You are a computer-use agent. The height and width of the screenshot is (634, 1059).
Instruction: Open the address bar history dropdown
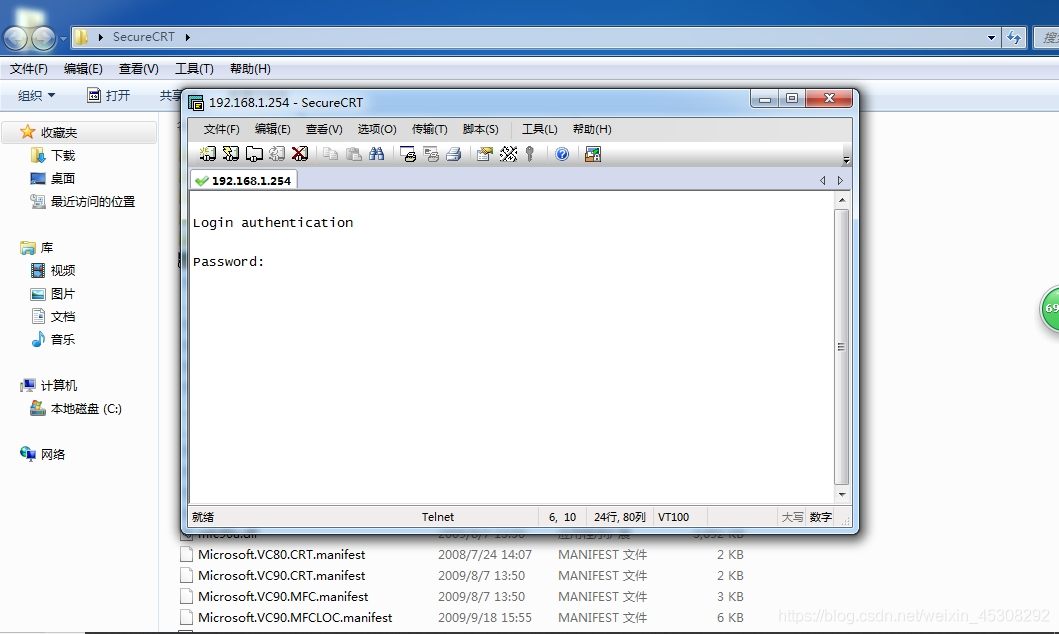pyautogui.click(x=991, y=38)
